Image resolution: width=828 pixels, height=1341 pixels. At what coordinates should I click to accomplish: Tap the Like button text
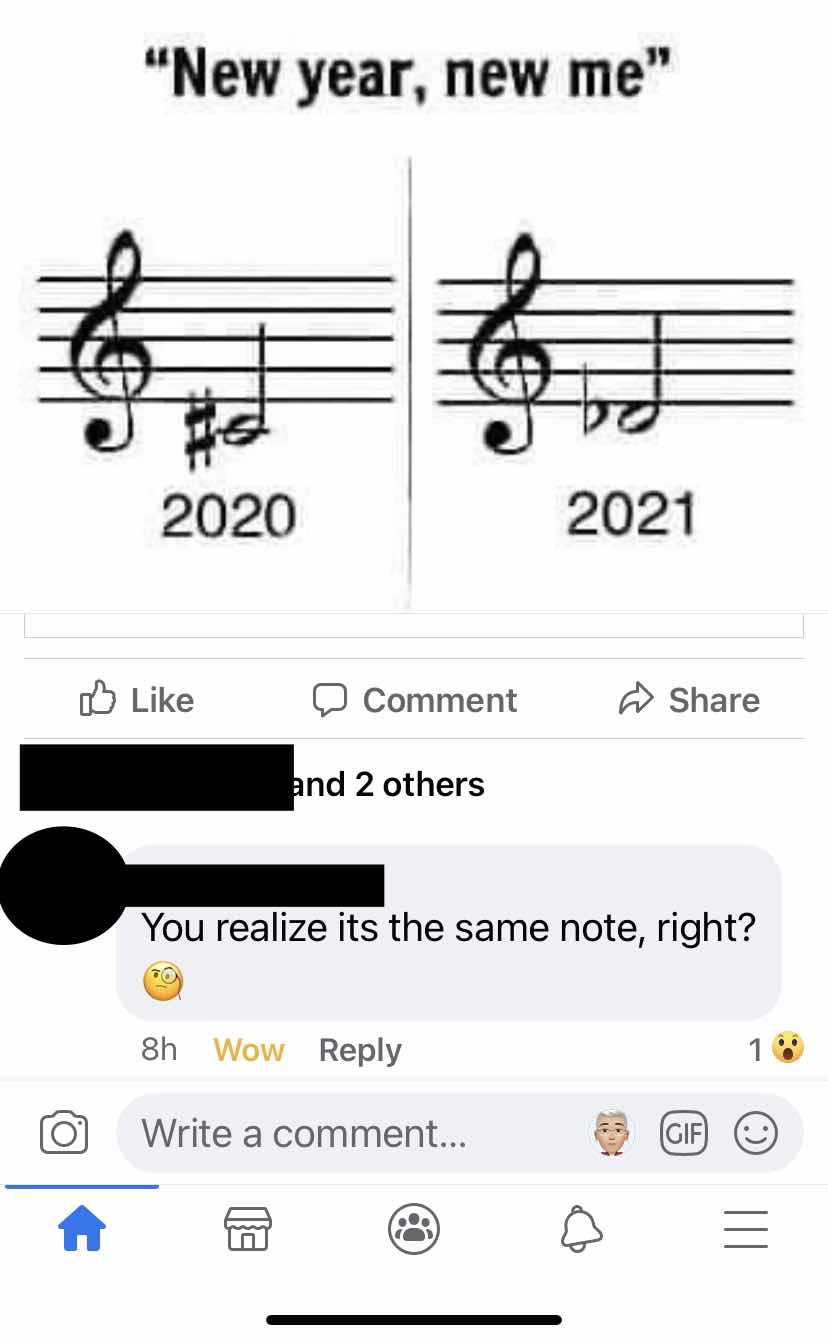pos(162,699)
